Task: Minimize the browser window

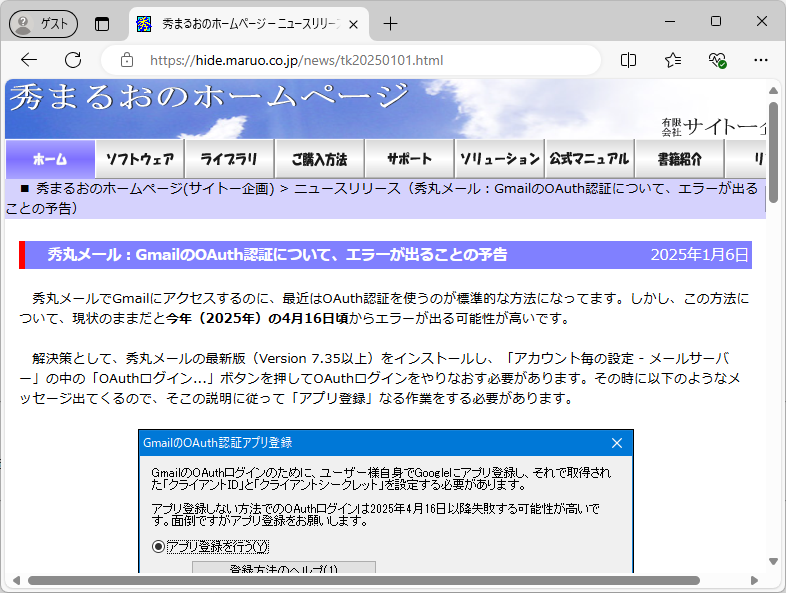Action: [670, 22]
